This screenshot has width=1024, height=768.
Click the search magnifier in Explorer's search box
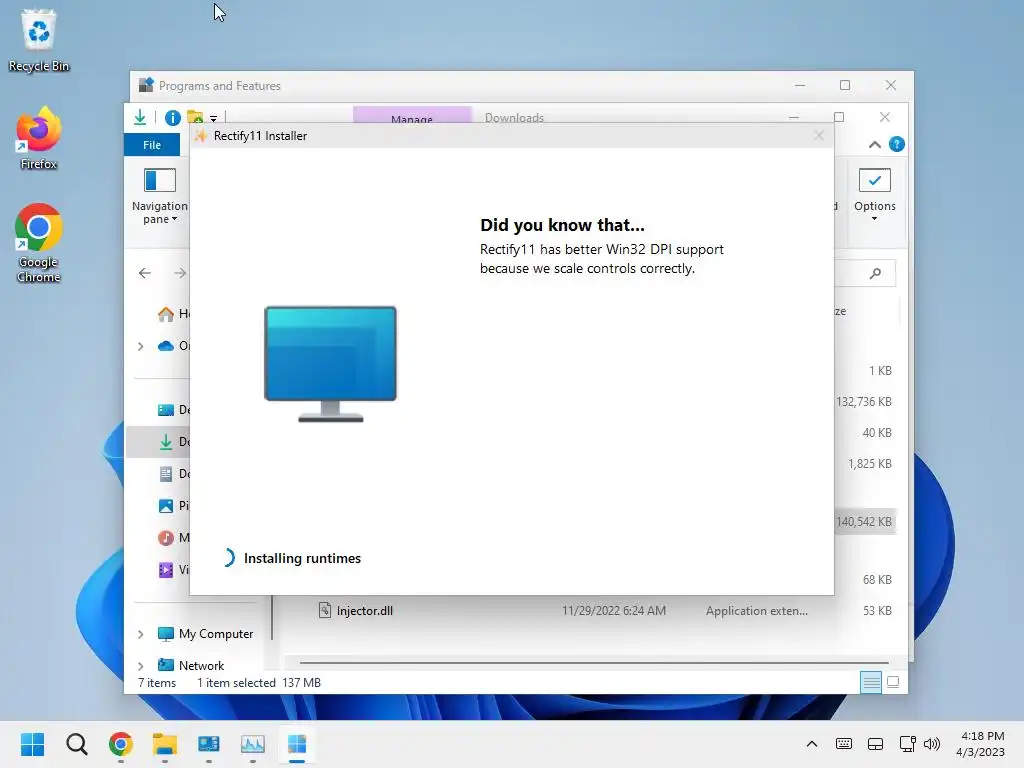(875, 273)
